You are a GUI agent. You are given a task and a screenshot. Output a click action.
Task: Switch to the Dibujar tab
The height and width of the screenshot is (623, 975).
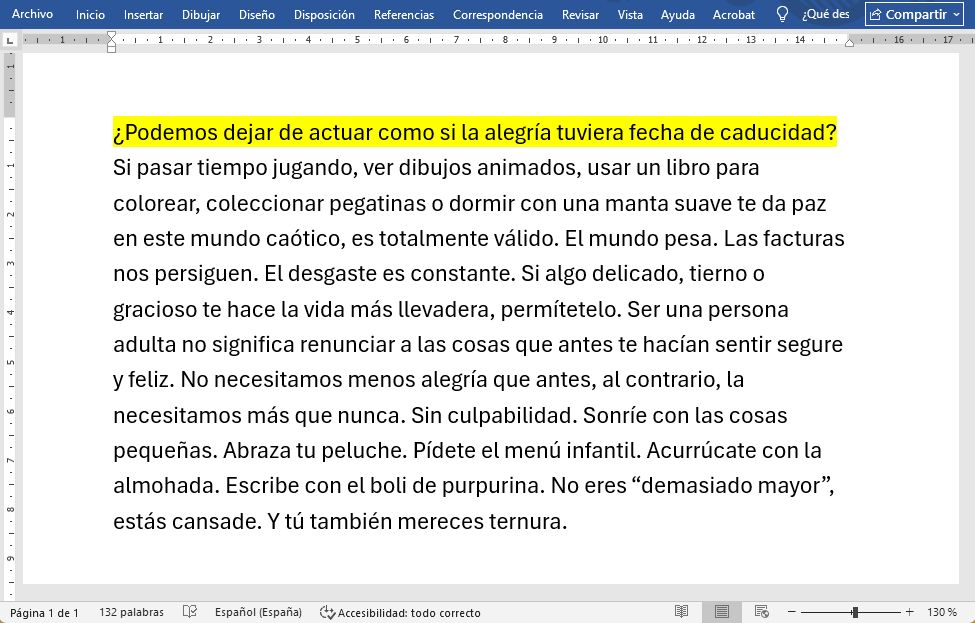pyautogui.click(x=199, y=14)
